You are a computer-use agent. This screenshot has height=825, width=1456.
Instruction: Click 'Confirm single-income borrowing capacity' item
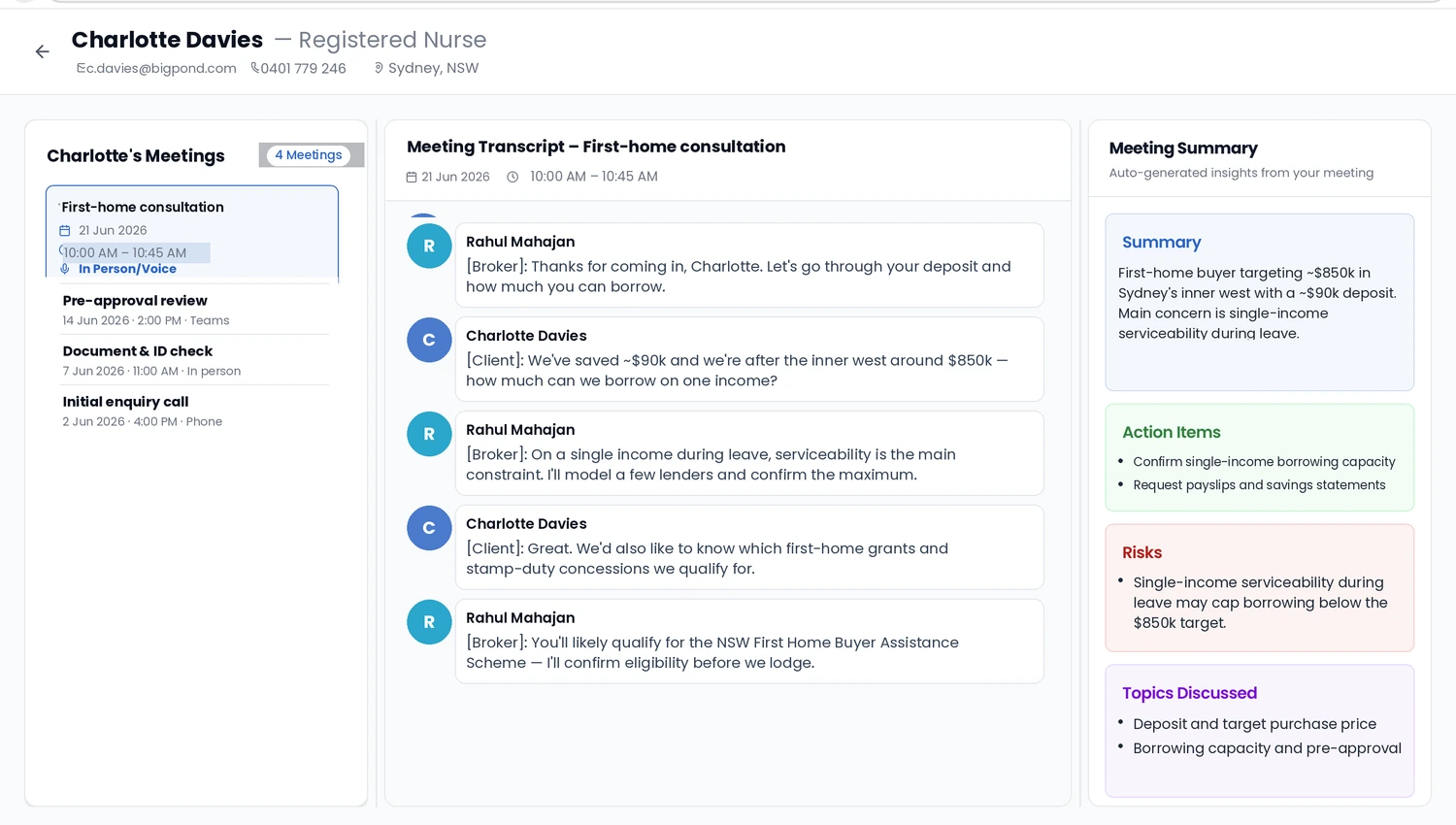click(1264, 462)
